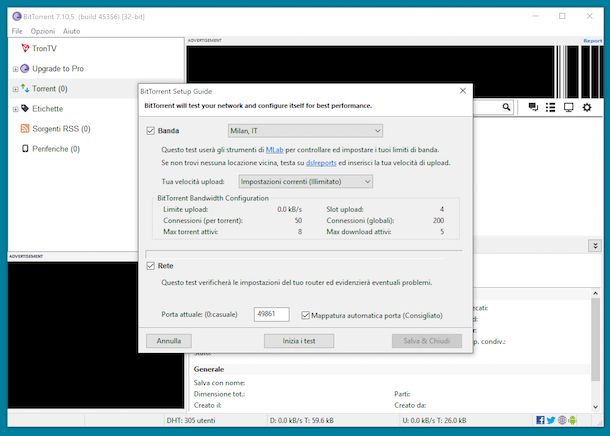Toggle the Banda checkbox
This screenshot has width=610, height=436.
(151, 131)
